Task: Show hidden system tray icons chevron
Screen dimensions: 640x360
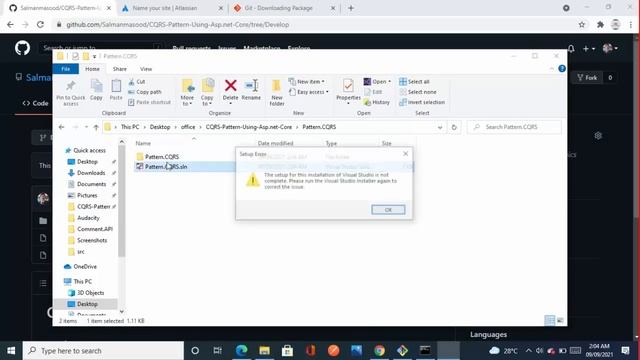Action: point(529,351)
